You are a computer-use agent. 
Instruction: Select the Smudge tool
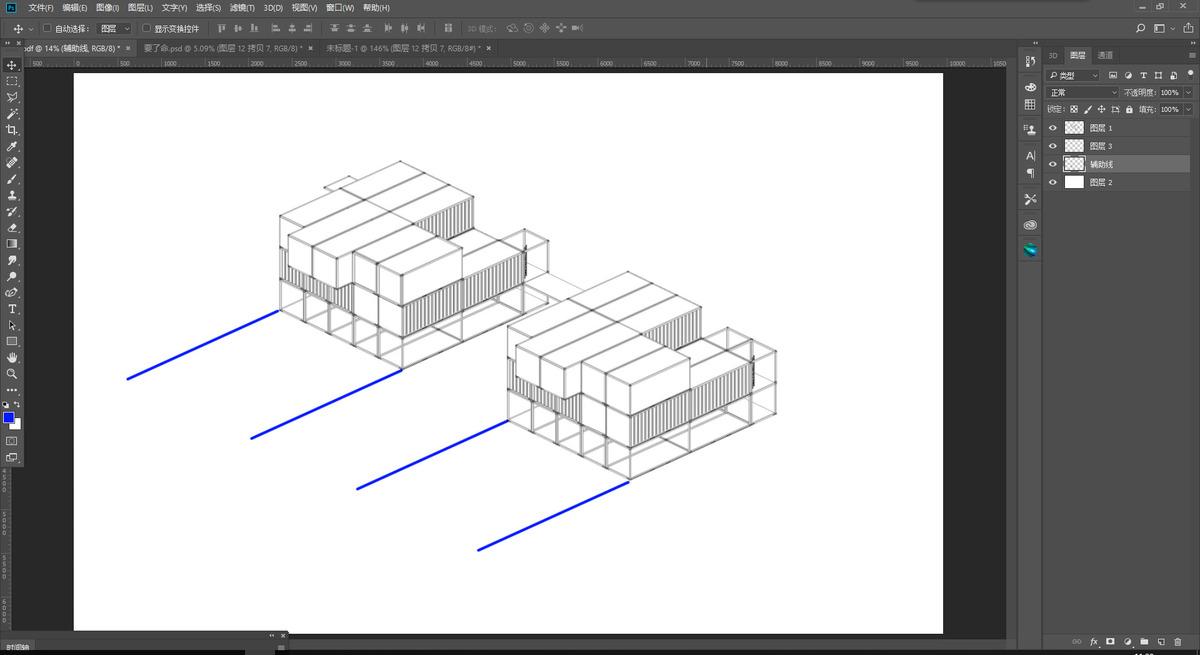pos(12,260)
